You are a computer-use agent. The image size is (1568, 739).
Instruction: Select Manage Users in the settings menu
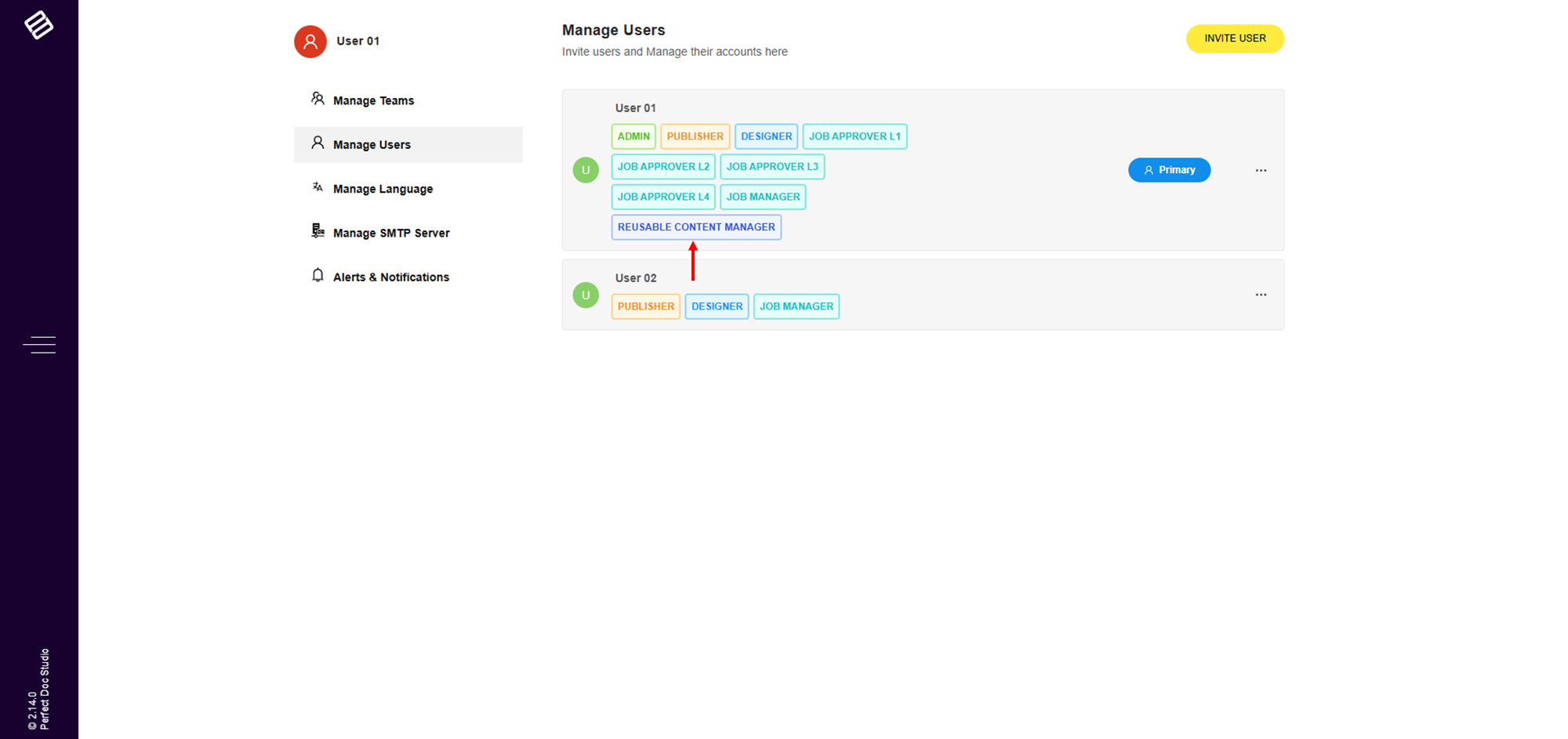pyautogui.click(x=372, y=145)
